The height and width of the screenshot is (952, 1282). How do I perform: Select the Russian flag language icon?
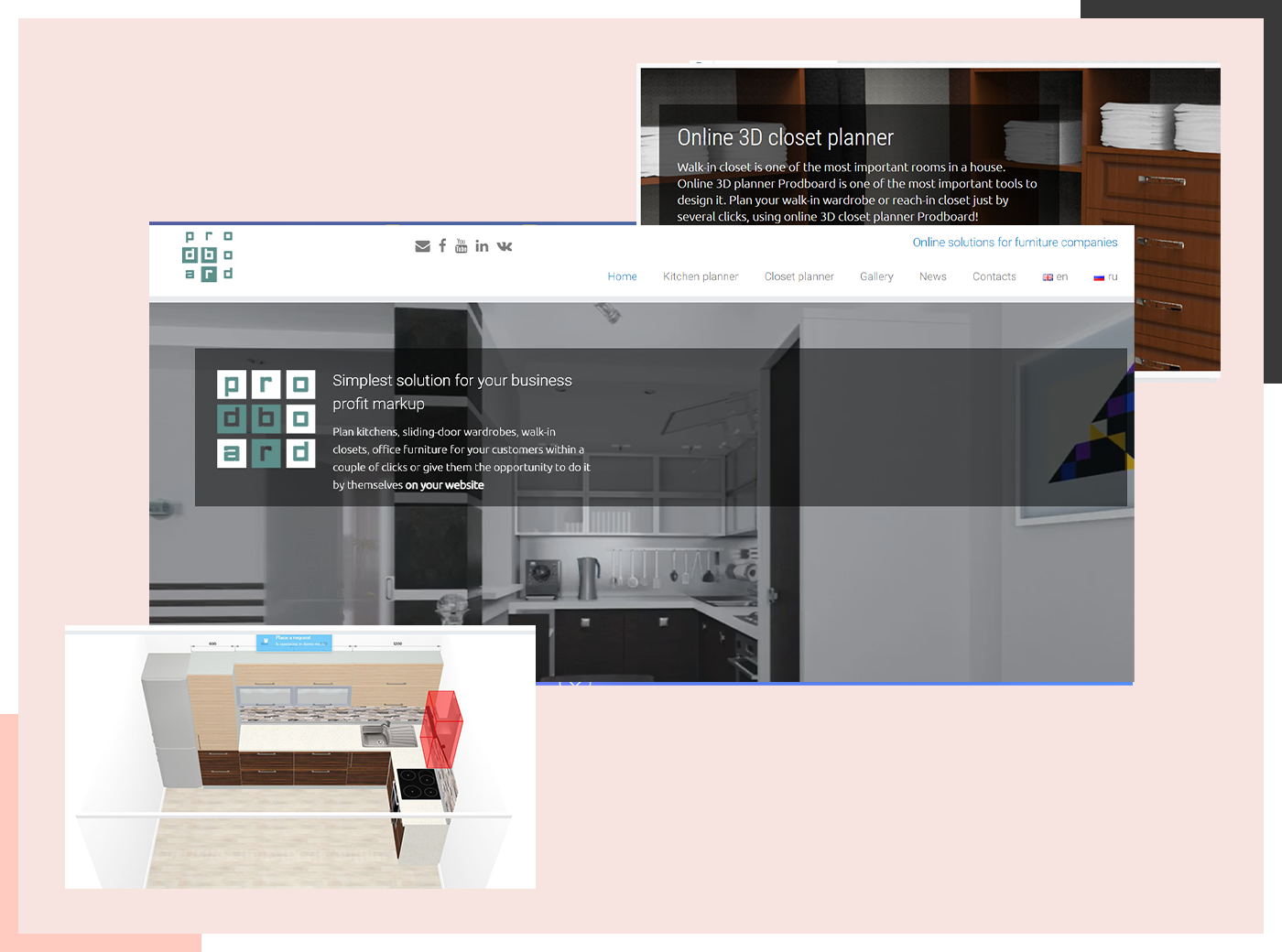tap(1098, 276)
